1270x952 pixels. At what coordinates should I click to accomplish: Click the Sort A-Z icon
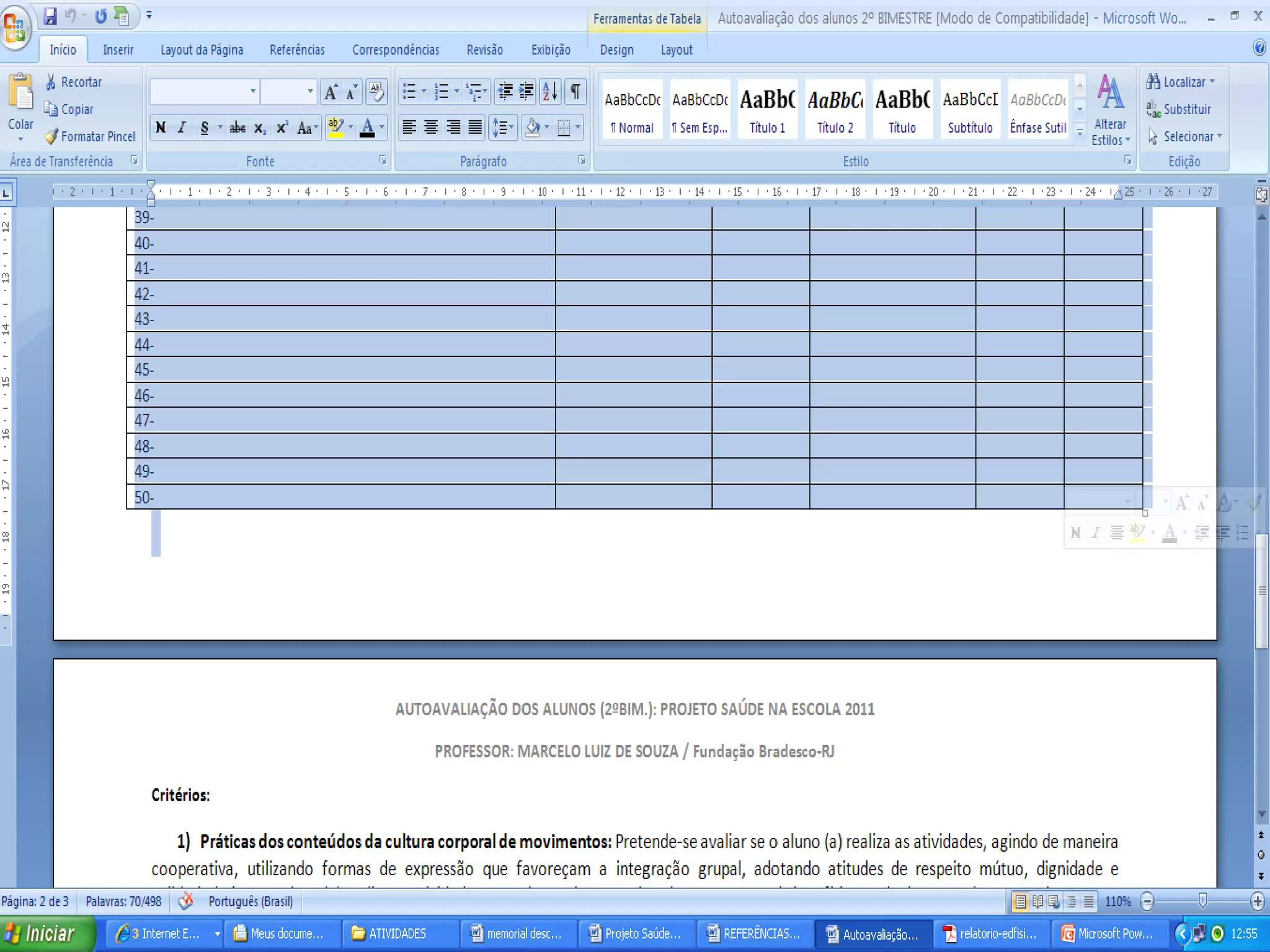(549, 92)
